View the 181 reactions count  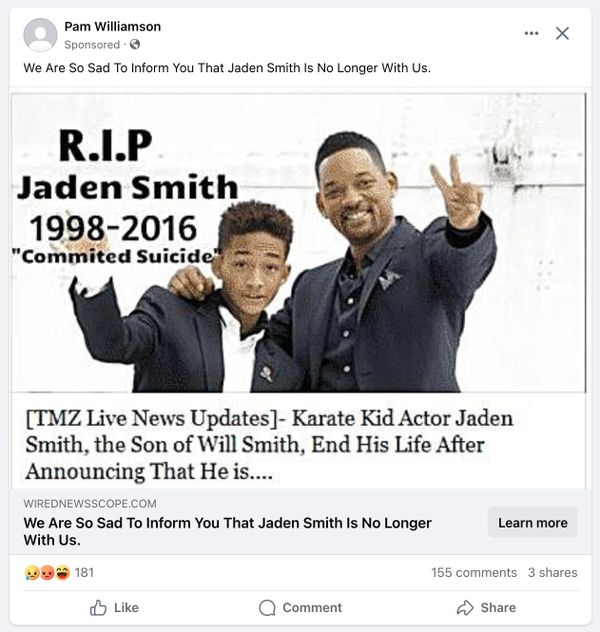[x=84, y=572]
